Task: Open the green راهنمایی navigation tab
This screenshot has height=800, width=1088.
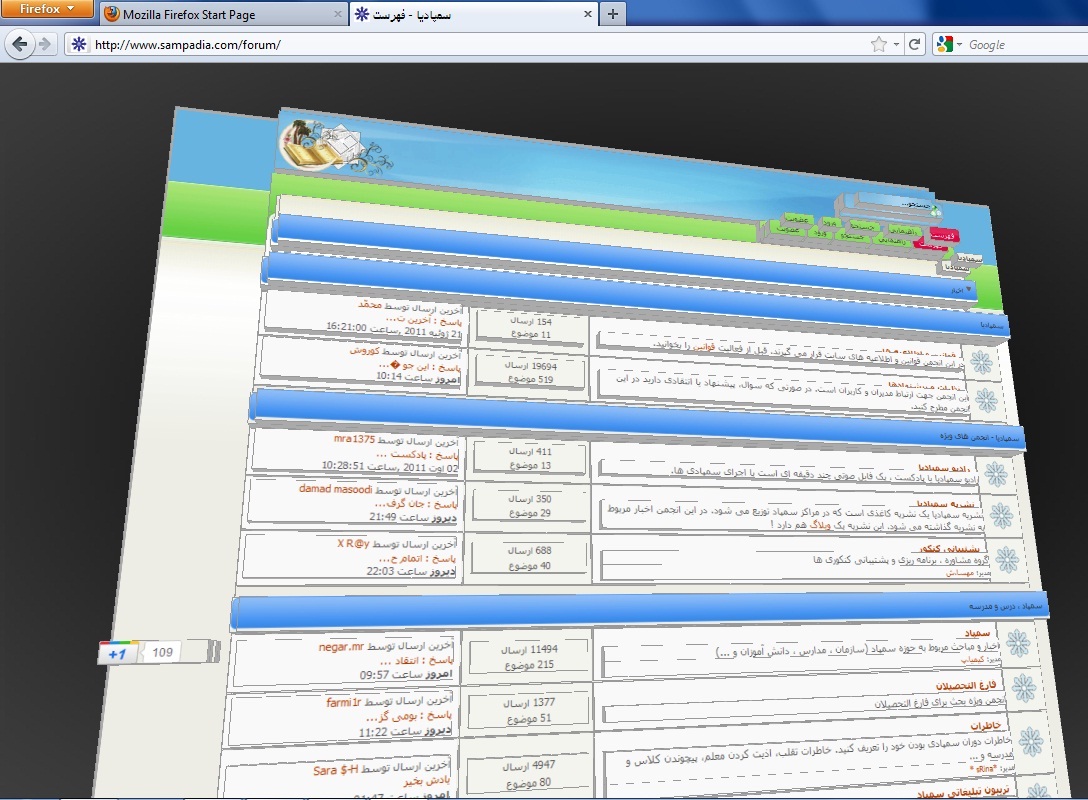Action: [903, 230]
